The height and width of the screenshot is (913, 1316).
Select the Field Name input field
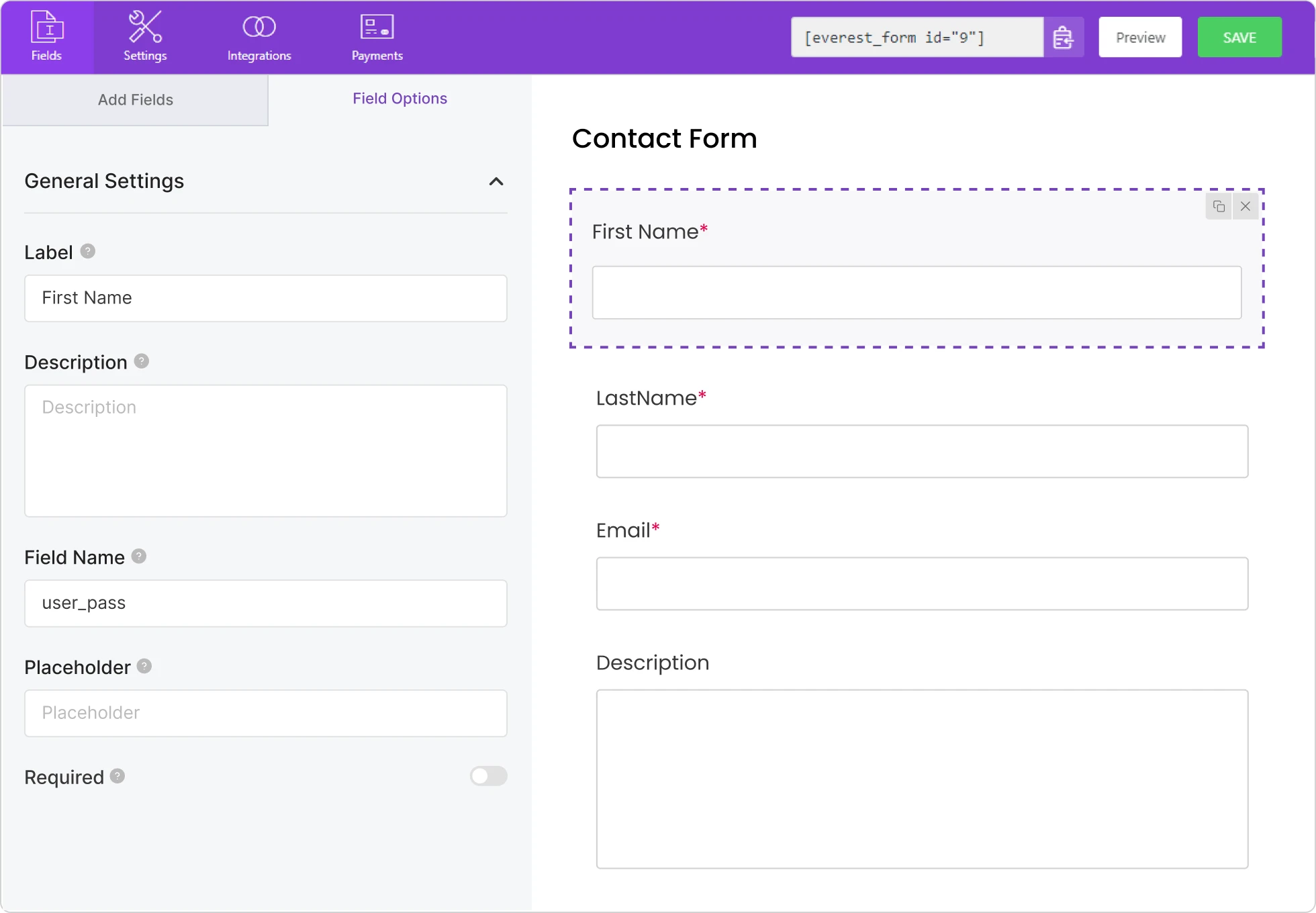click(x=266, y=603)
